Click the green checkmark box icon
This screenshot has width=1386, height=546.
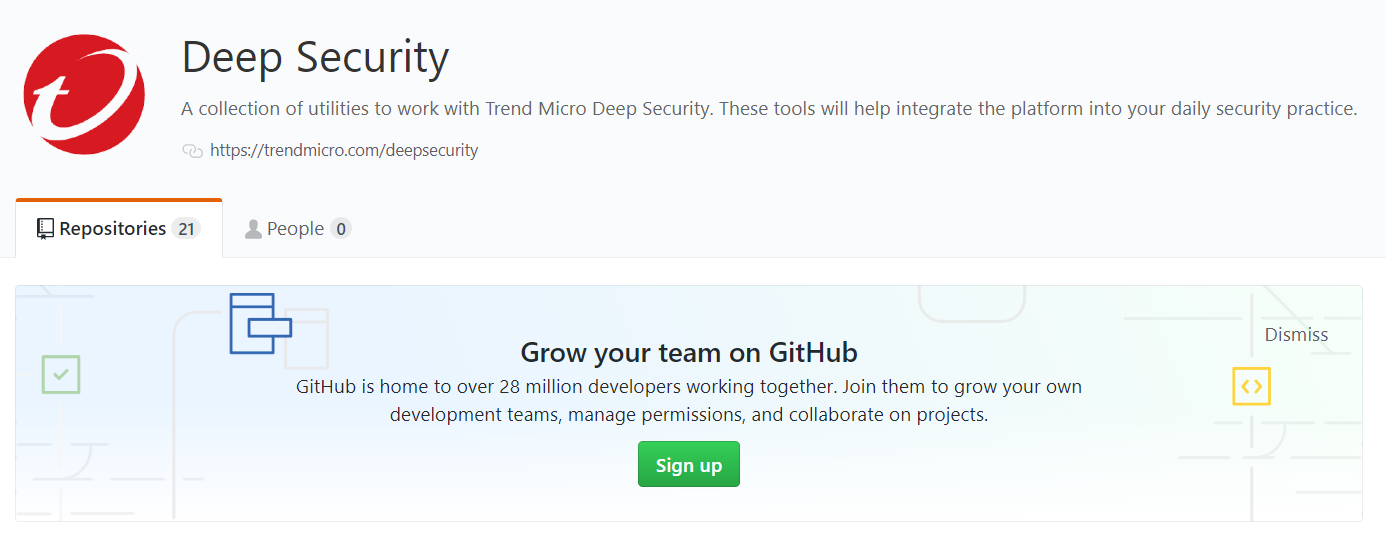point(61,374)
